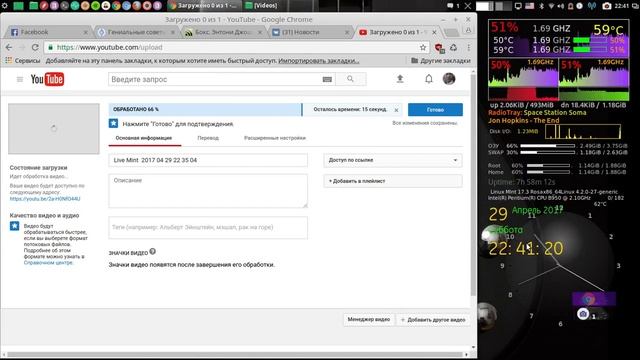Click the magnifier search button

(350, 79)
